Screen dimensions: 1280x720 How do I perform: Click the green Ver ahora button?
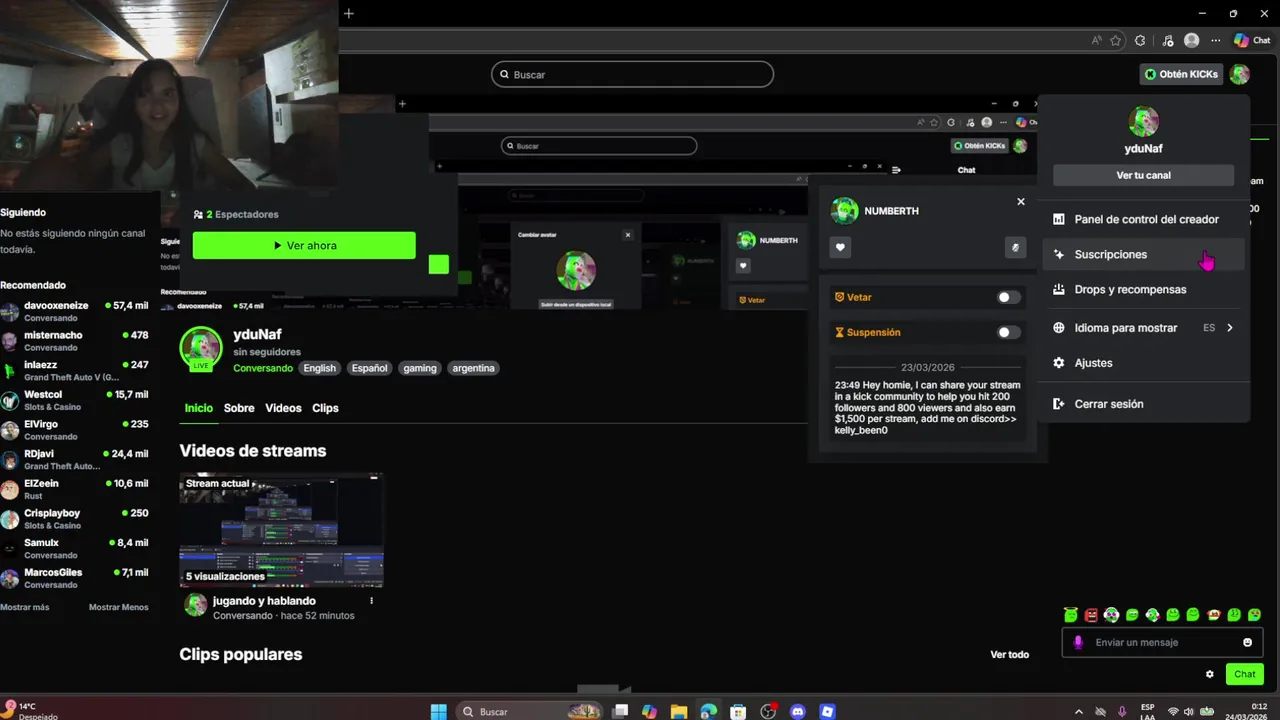click(x=304, y=245)
